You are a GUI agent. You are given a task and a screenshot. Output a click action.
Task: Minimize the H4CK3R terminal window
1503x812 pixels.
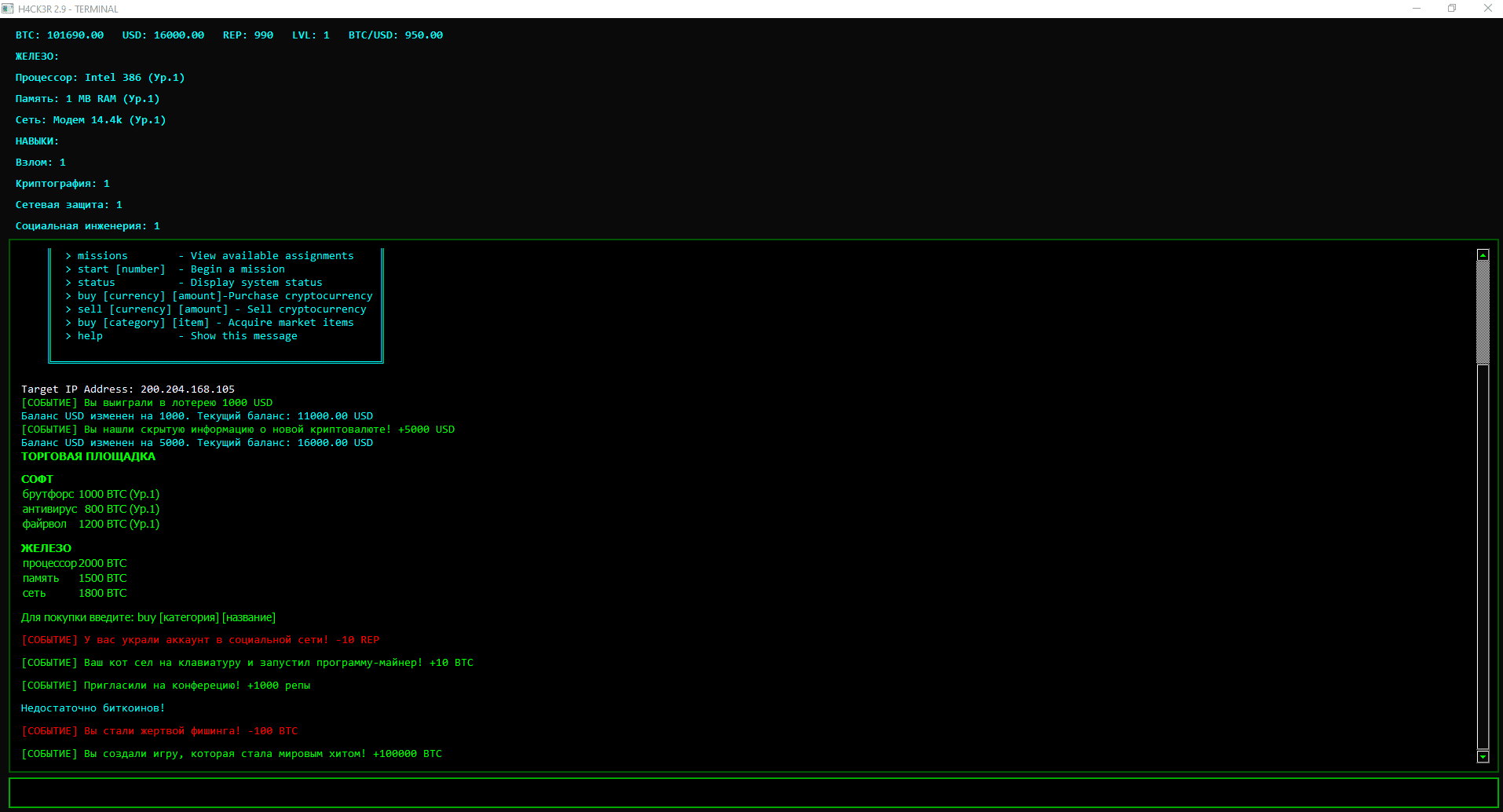click(x=1417, y=9)
